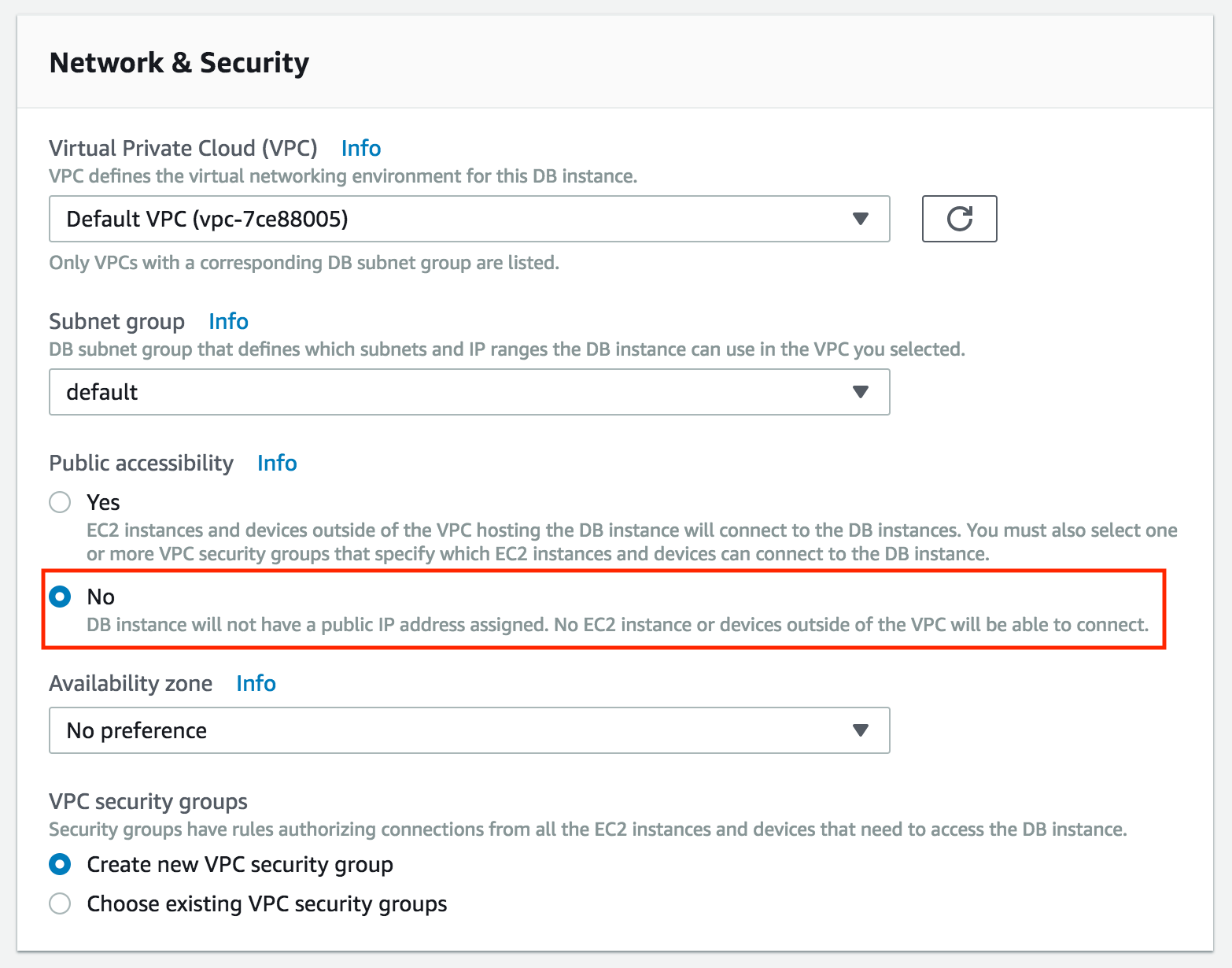Image resolution: width=1232 pixels, height=968 pixels.
Task: Click the default subnet group field
Action: 393,392
